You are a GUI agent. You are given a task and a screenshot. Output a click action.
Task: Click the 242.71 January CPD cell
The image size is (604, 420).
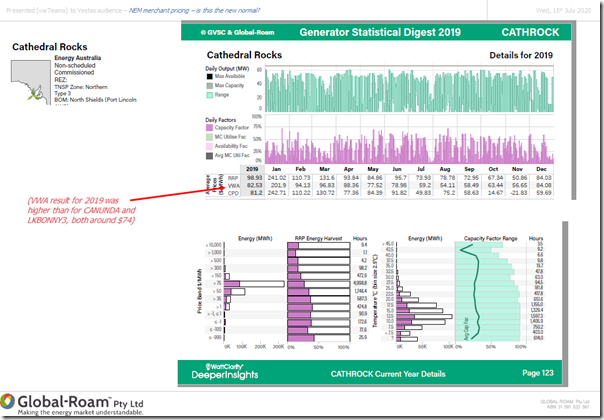[x=277, y=193]
